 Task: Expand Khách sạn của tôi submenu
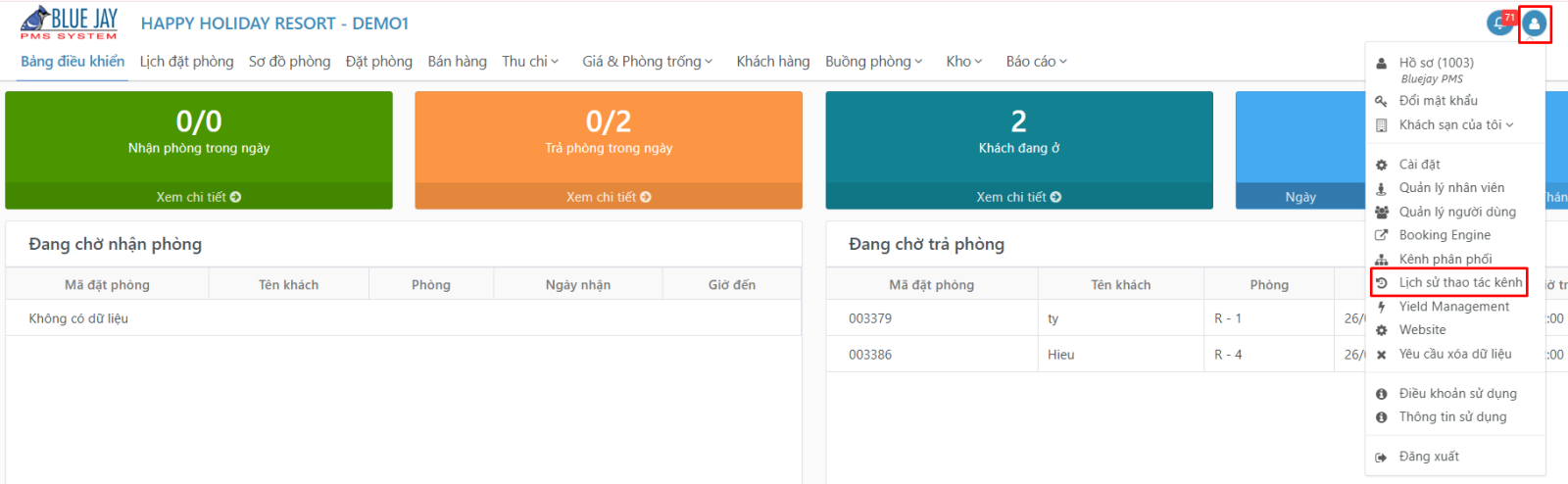click(x=1456, y=125)
